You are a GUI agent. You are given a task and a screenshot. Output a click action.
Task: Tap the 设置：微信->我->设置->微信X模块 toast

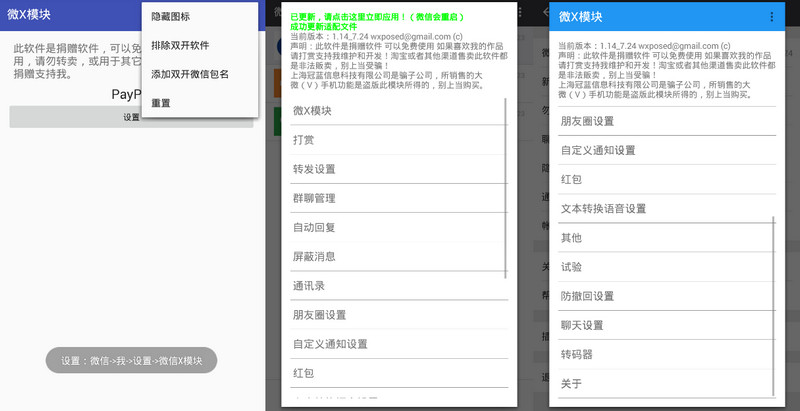[x=131, y=361]
